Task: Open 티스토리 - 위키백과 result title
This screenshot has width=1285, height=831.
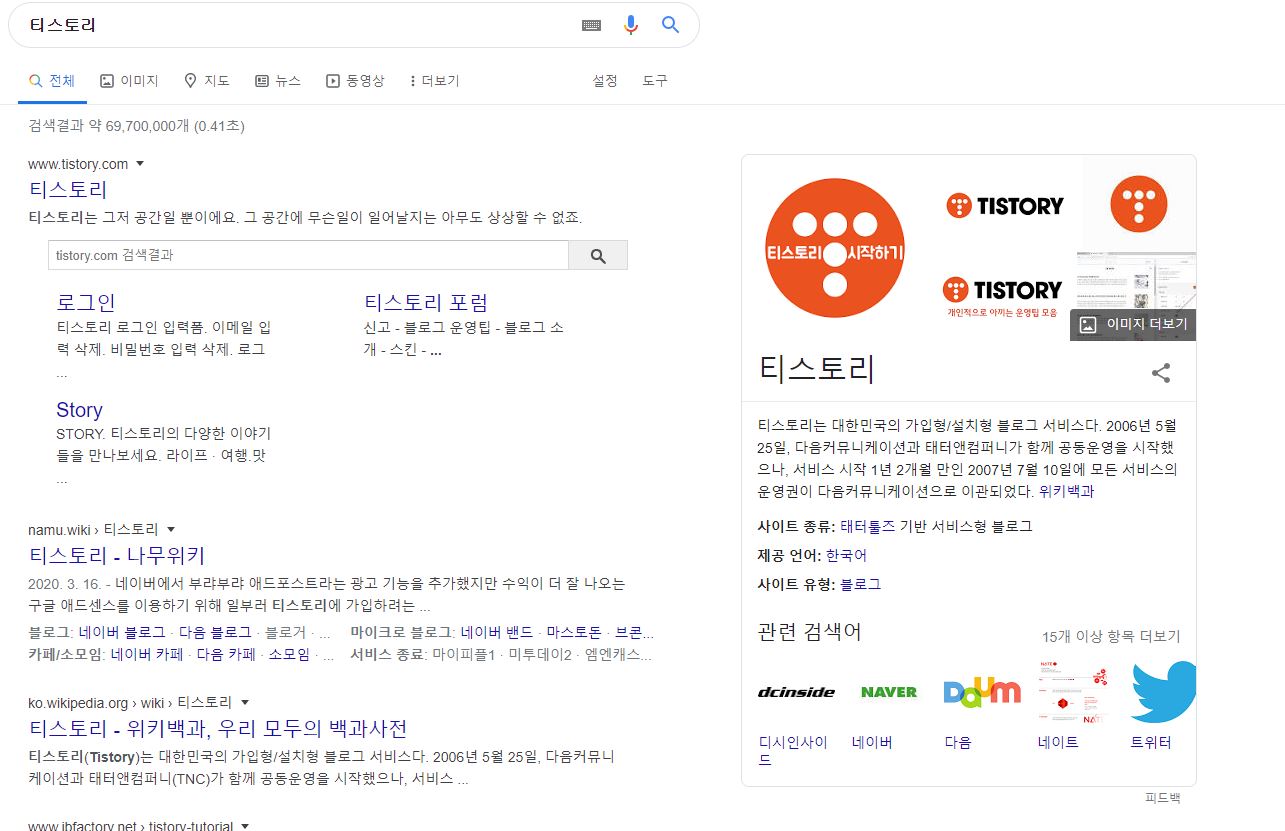Action: (x=218, y=728)
